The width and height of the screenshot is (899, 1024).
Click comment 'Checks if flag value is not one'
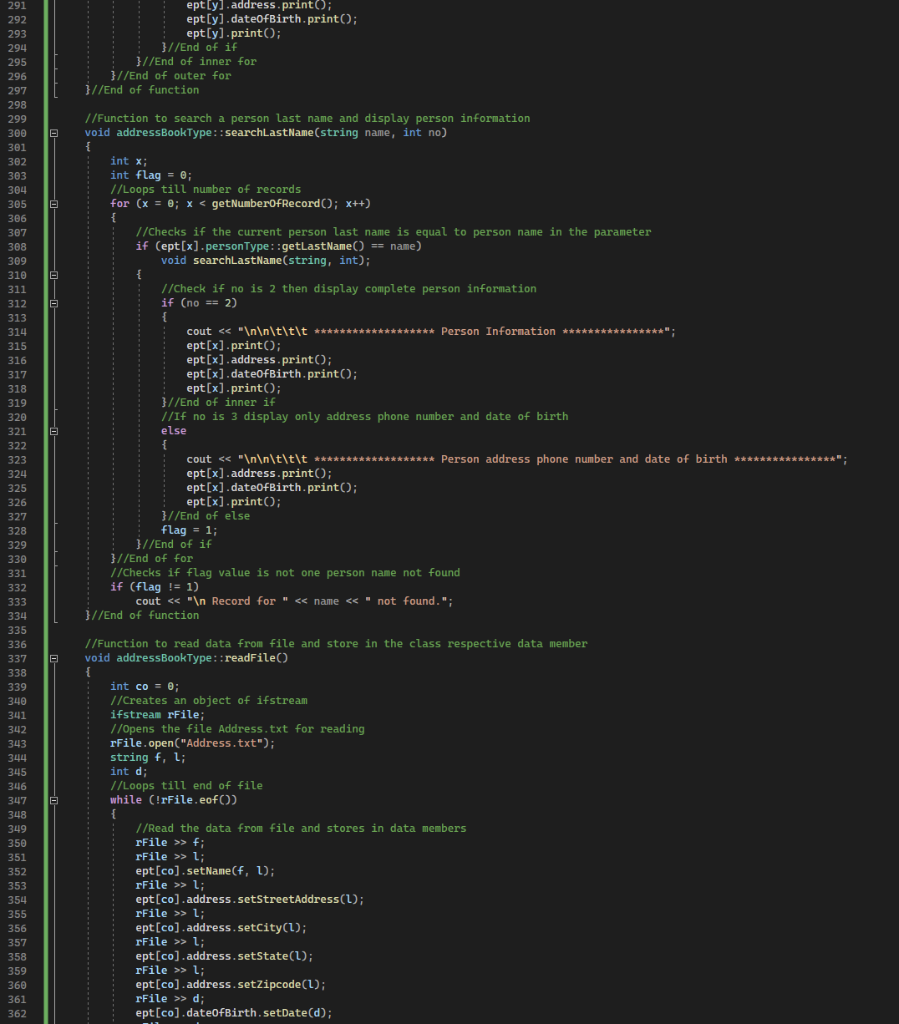pos(285,573)
